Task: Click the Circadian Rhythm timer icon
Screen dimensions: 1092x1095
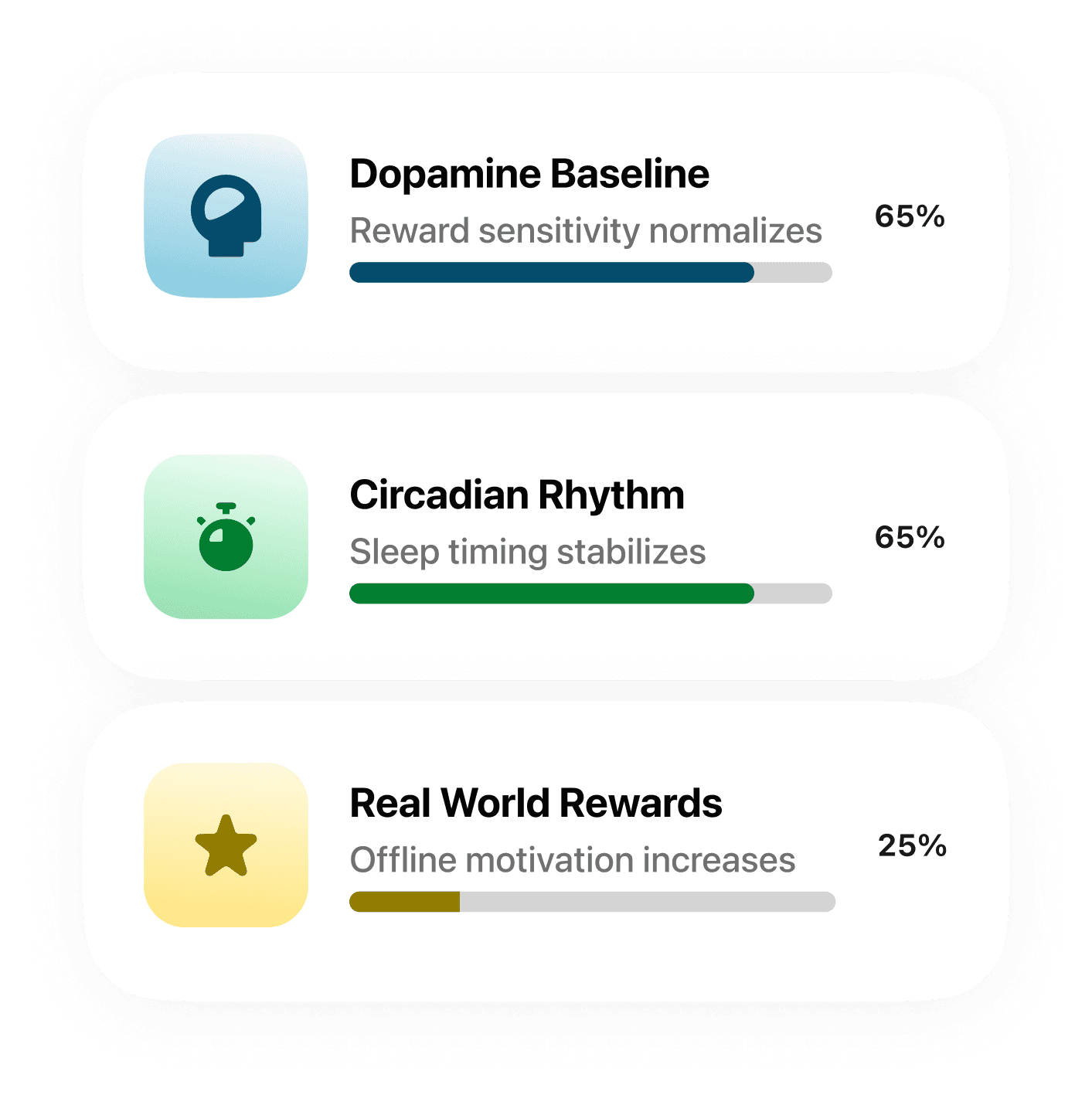Action: (x=226, y=541)
